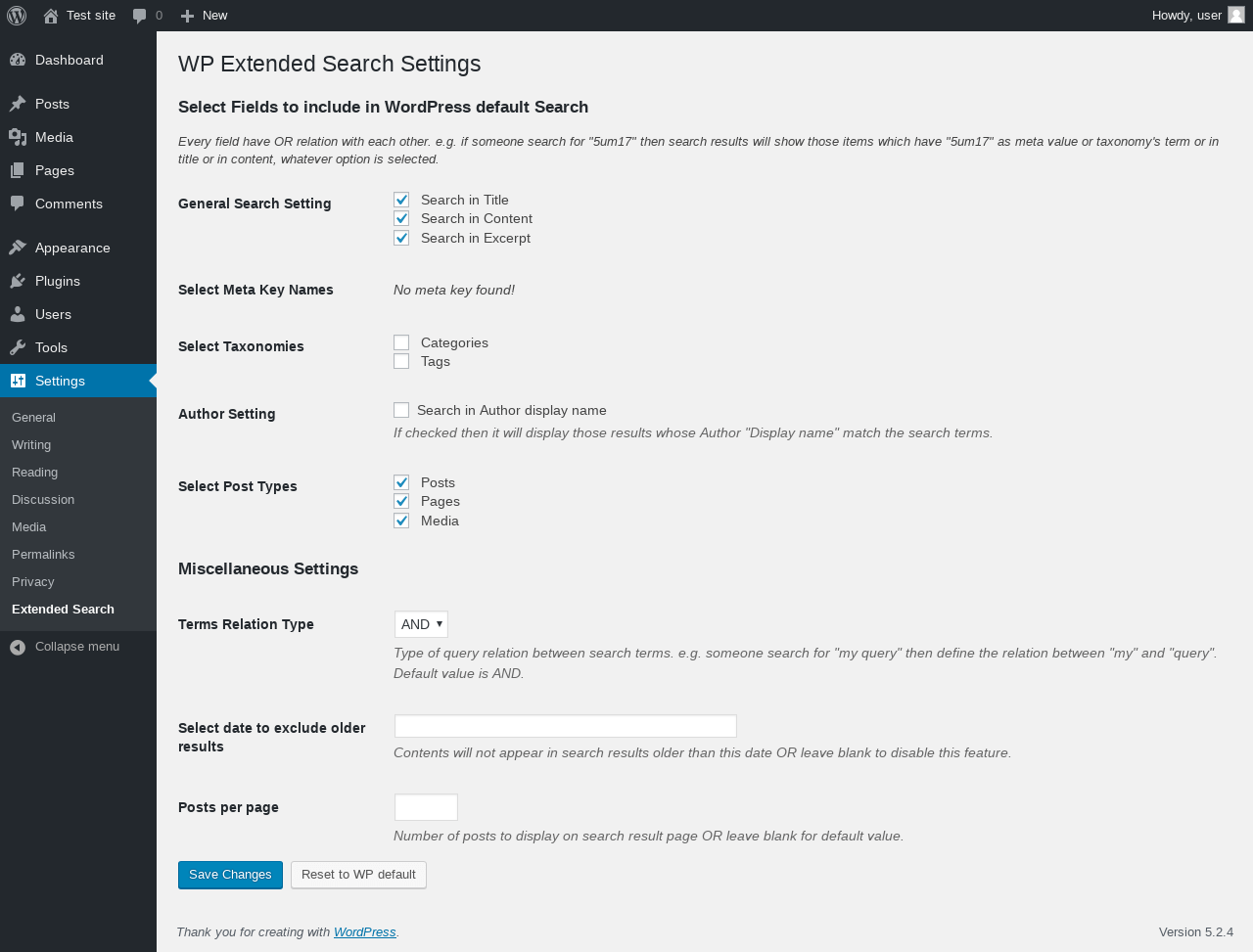
Task: Uncheck the Pages post type checkbox
Action: tap(401, 501)
